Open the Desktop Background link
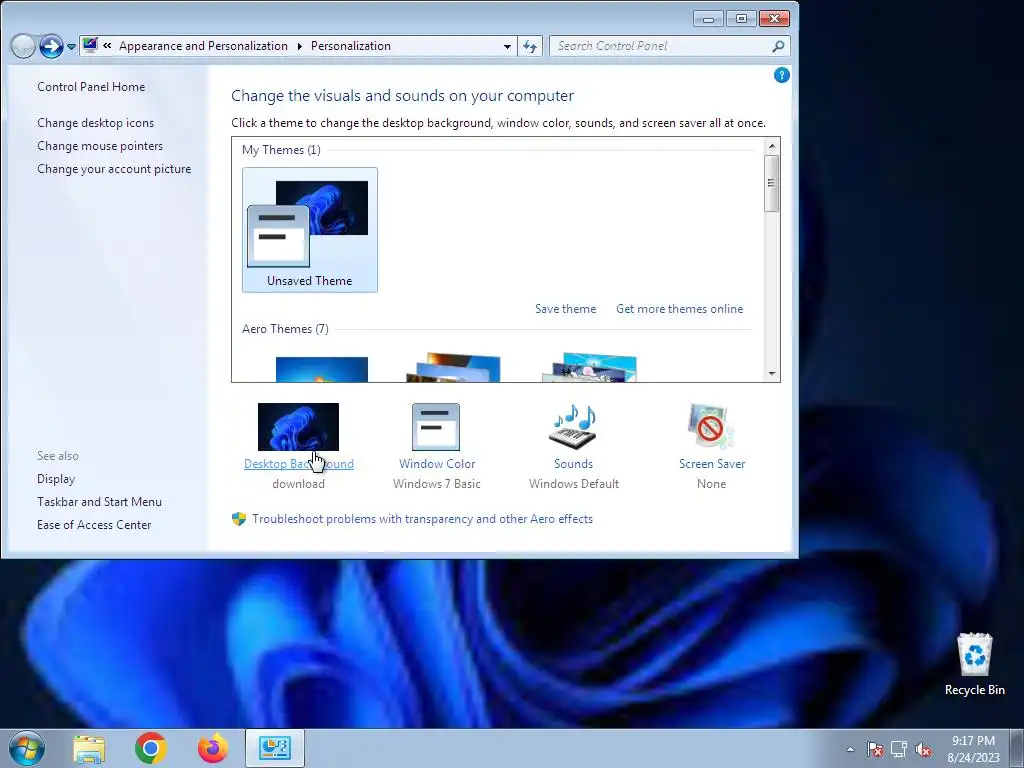This screenshot has height=768, width=1024. 298,464
